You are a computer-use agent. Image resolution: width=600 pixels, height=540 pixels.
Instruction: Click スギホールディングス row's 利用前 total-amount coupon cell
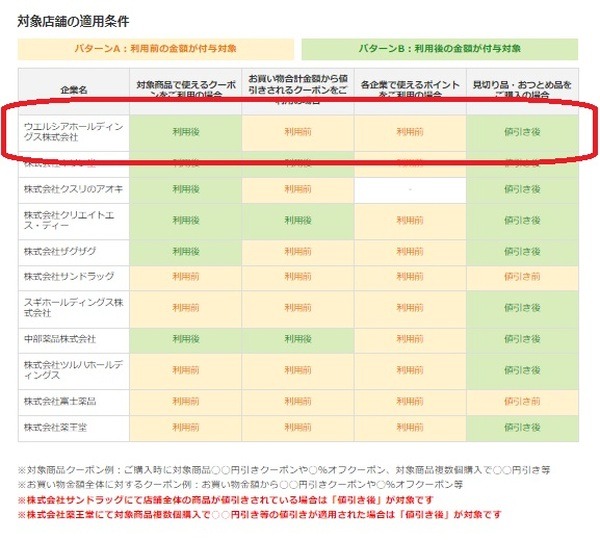[298, 308]
